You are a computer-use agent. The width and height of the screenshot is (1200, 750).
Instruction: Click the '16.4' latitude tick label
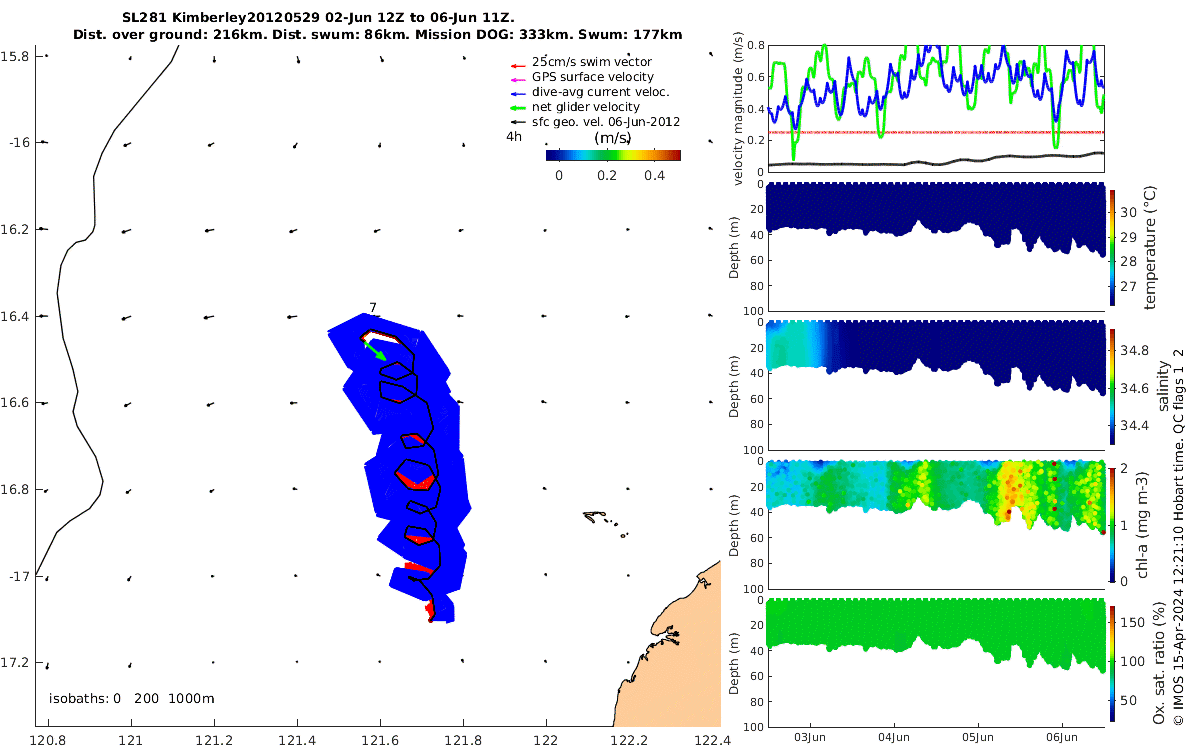(15, 316)
